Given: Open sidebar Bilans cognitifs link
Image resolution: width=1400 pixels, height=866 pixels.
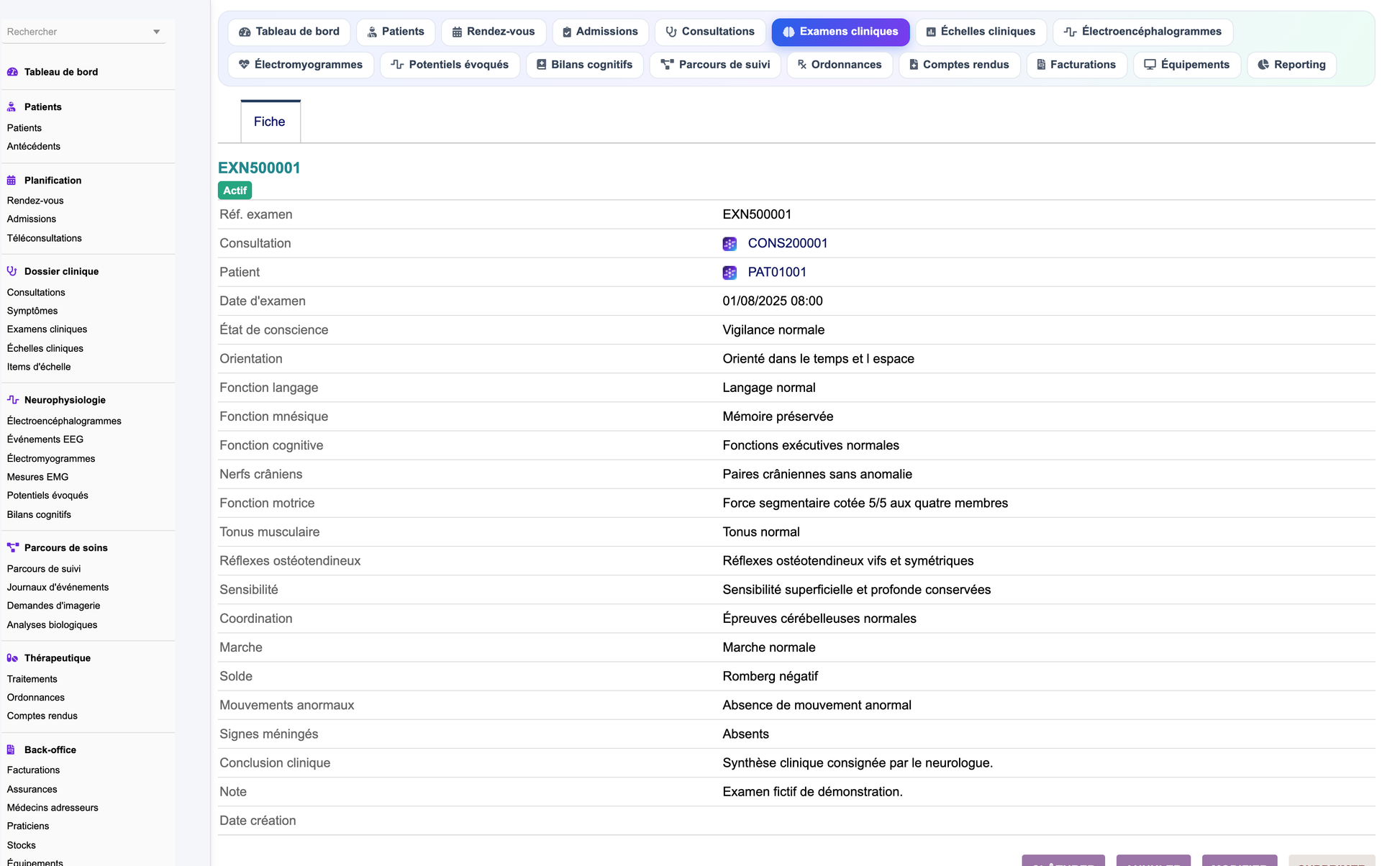Looking at the screenshot, I should (x=39, y=515).
